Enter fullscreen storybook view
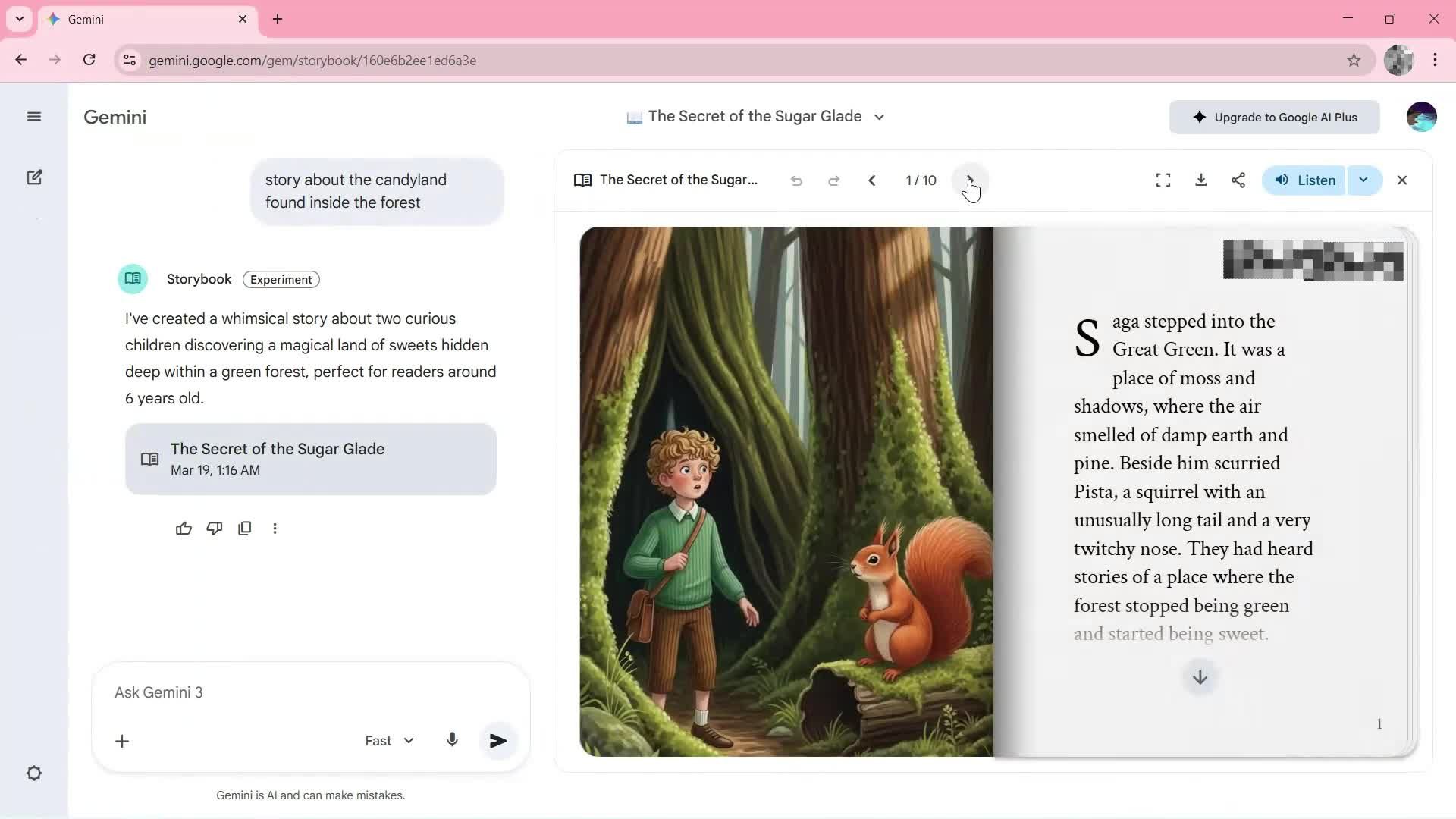1456x819 pixels. point(1163,180)
